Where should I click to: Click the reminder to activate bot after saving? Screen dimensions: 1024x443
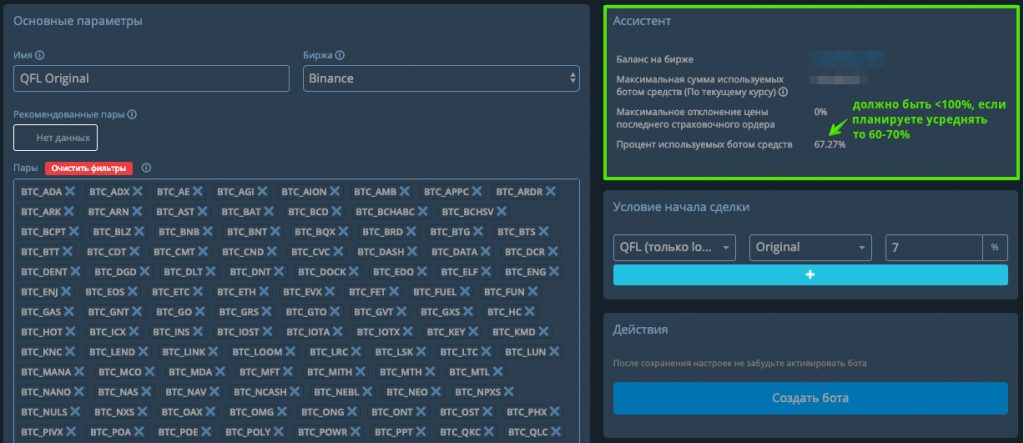click(x=739, y=363)
